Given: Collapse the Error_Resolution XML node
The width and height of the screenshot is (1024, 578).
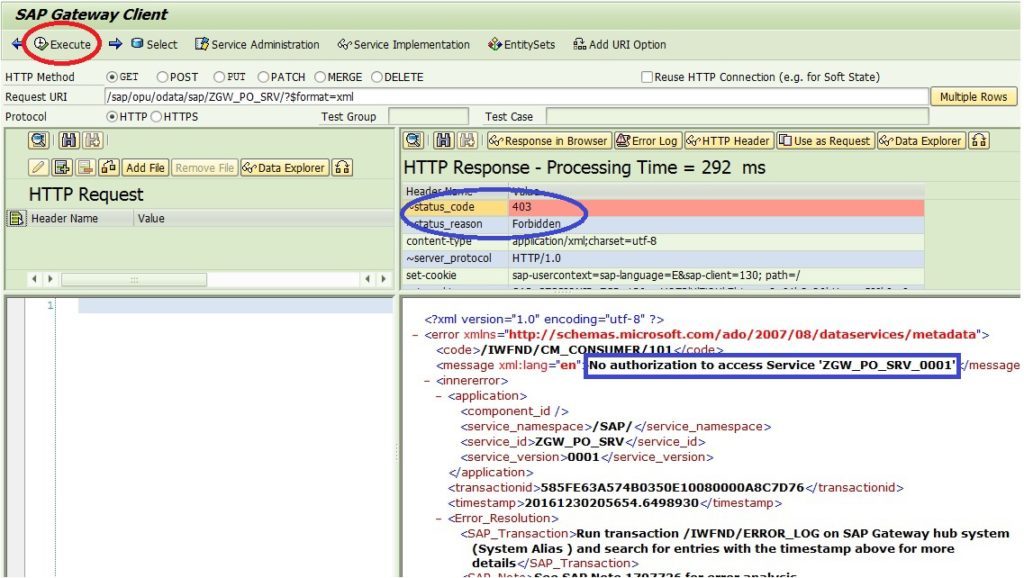Looking at the screenshot, I should pos(439,519).
